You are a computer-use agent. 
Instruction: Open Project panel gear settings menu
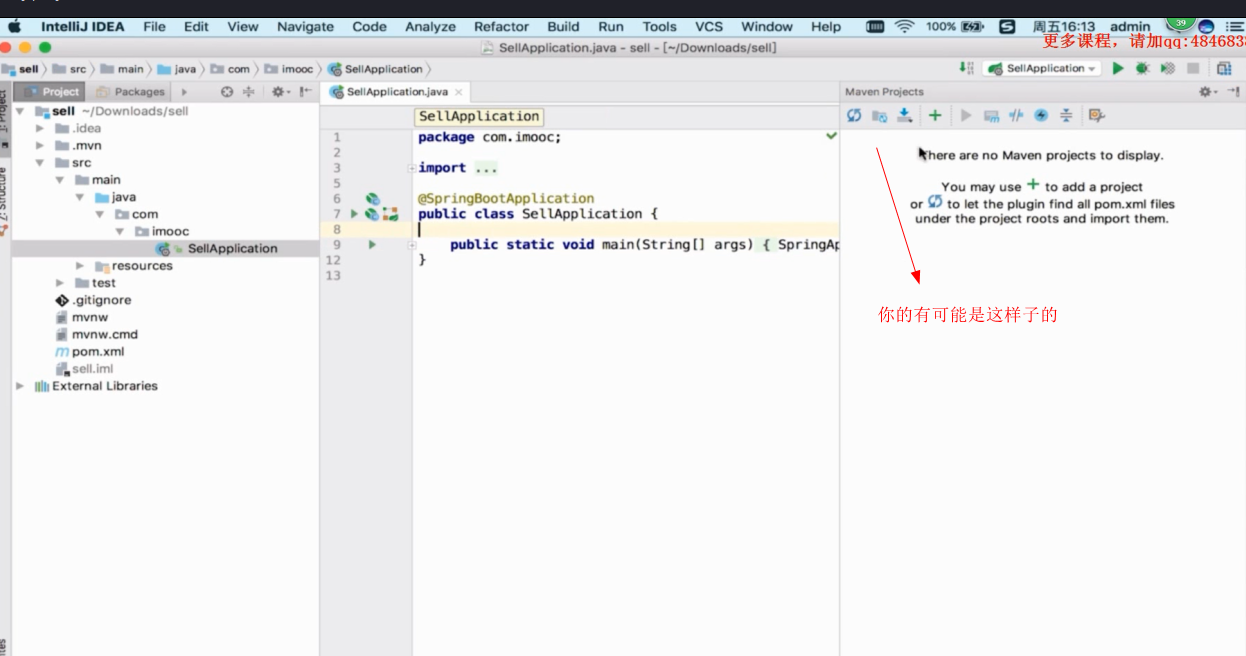point(280,92)
